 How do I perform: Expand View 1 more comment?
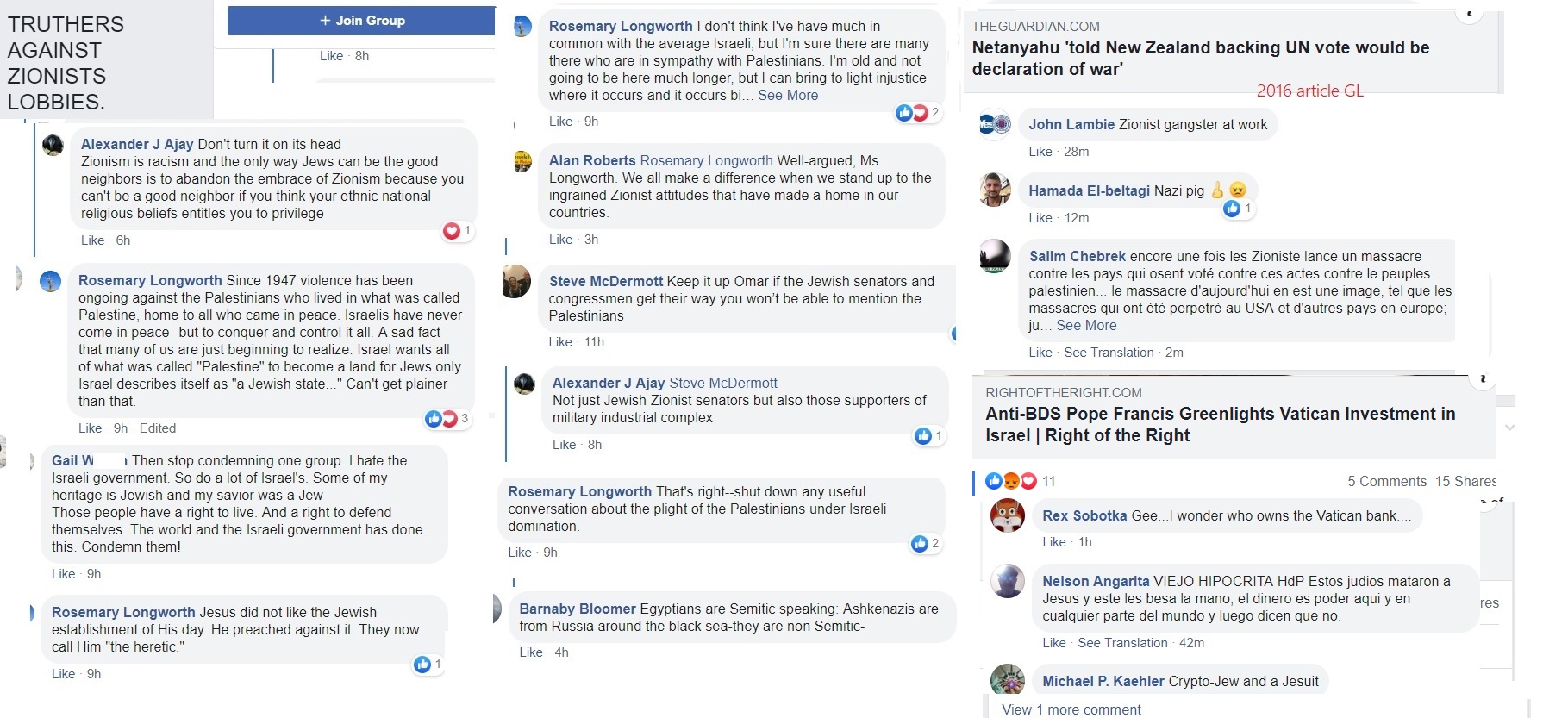click(x=1071, y=709)
